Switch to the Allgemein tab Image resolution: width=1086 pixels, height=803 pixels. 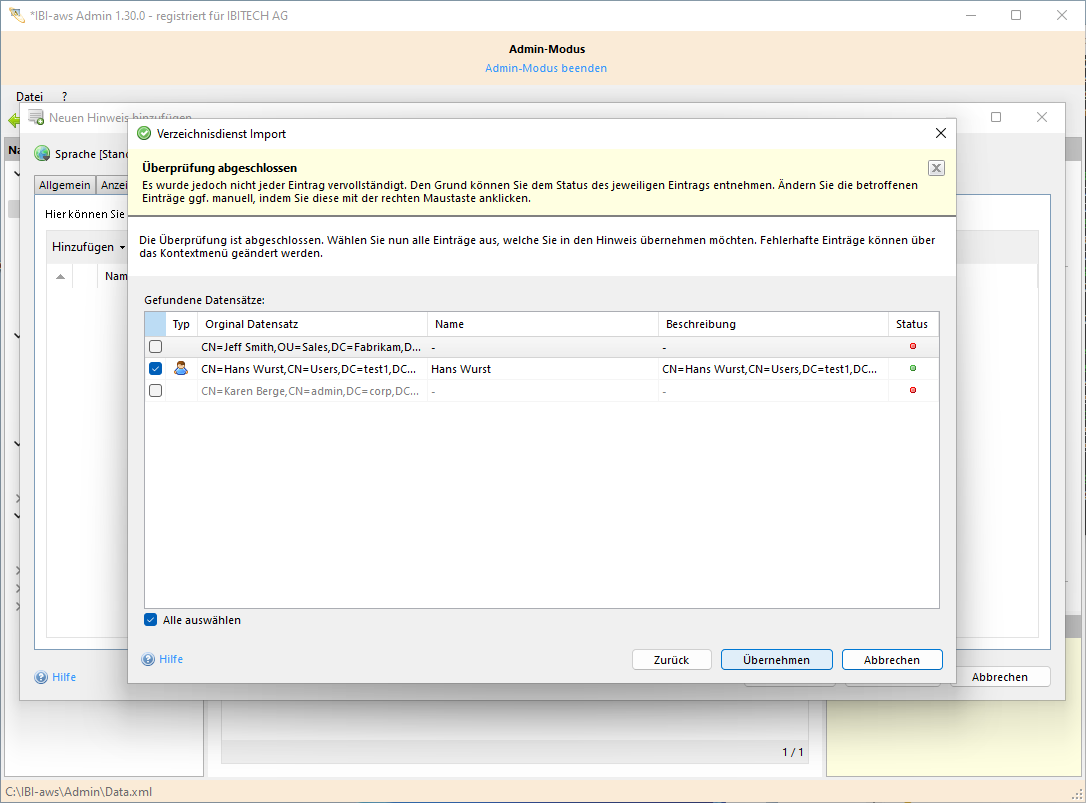64,184
